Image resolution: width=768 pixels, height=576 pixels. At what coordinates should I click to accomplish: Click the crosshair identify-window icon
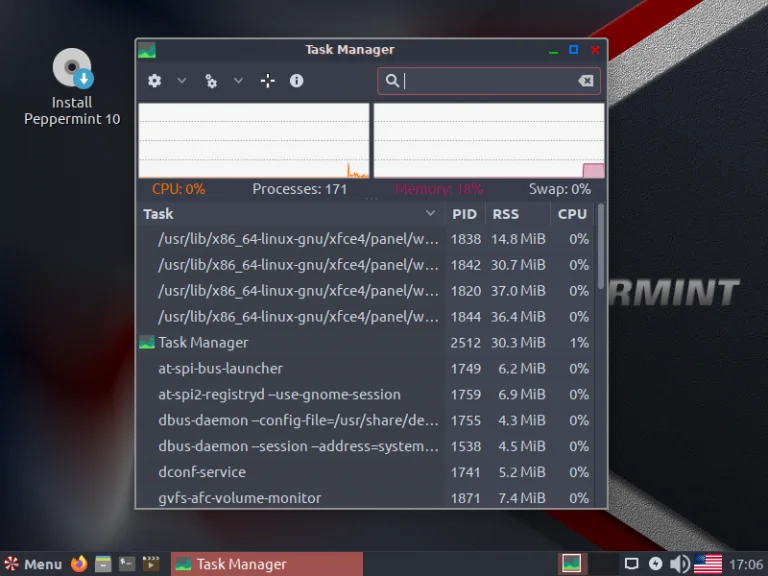point(268,81)
